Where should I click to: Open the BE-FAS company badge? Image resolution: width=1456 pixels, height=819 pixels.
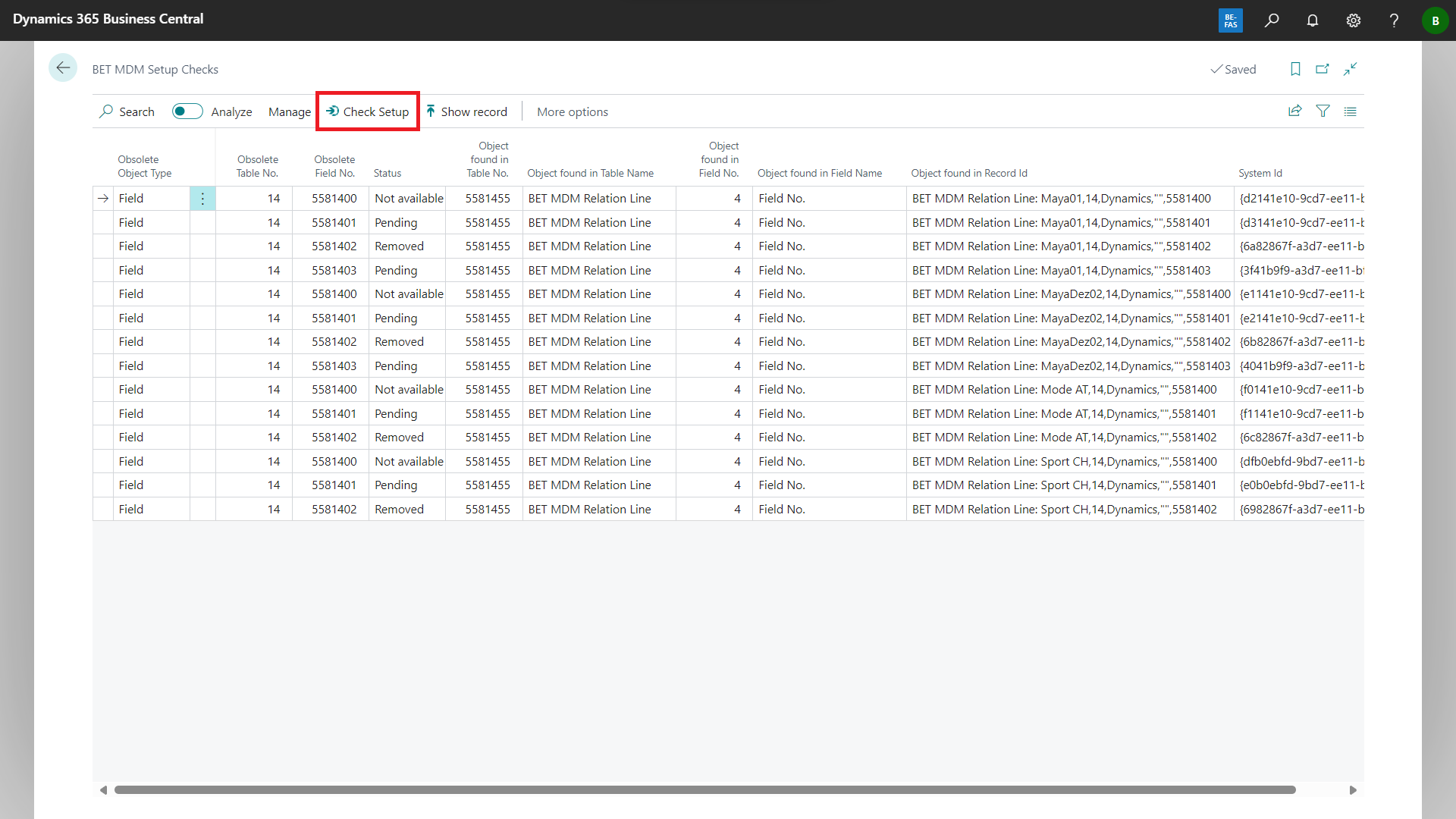(x=1230, y=20)
